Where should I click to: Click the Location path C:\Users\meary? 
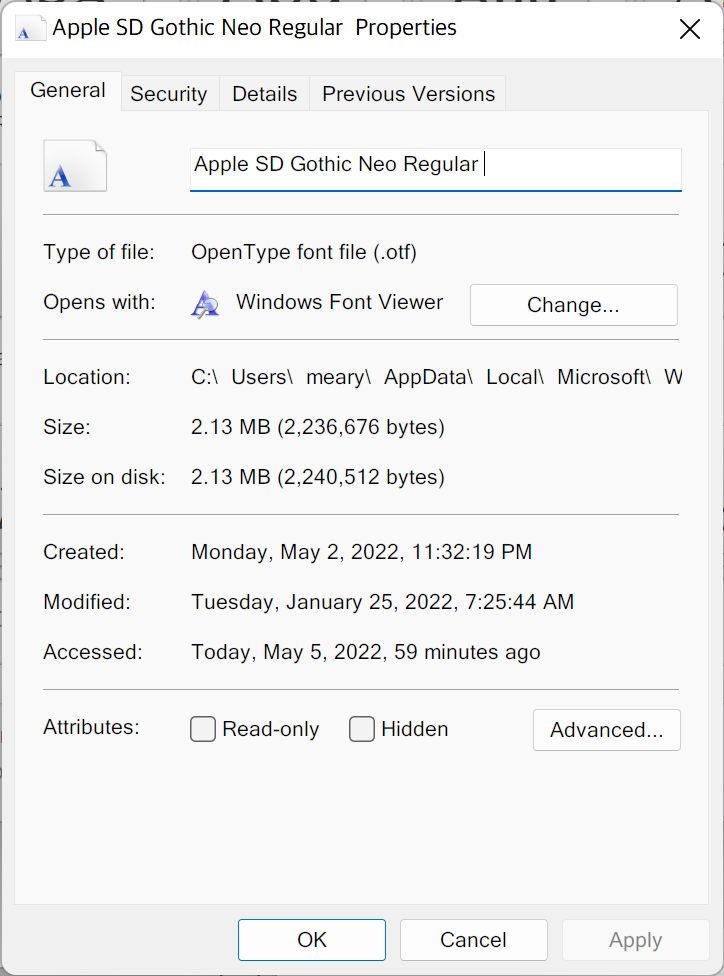click(x=436, y=377)
